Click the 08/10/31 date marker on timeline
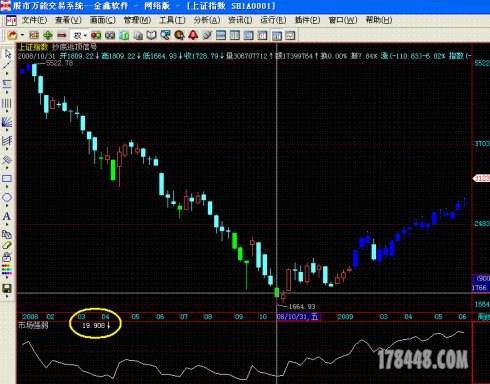Image resolution: width=490 pixels, height=384 pixels. (x=298, y=316)
